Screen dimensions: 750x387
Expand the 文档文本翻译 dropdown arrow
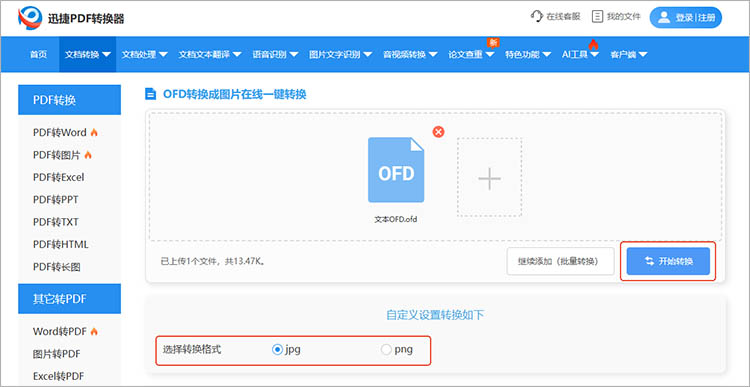click(x=237, y=55)
